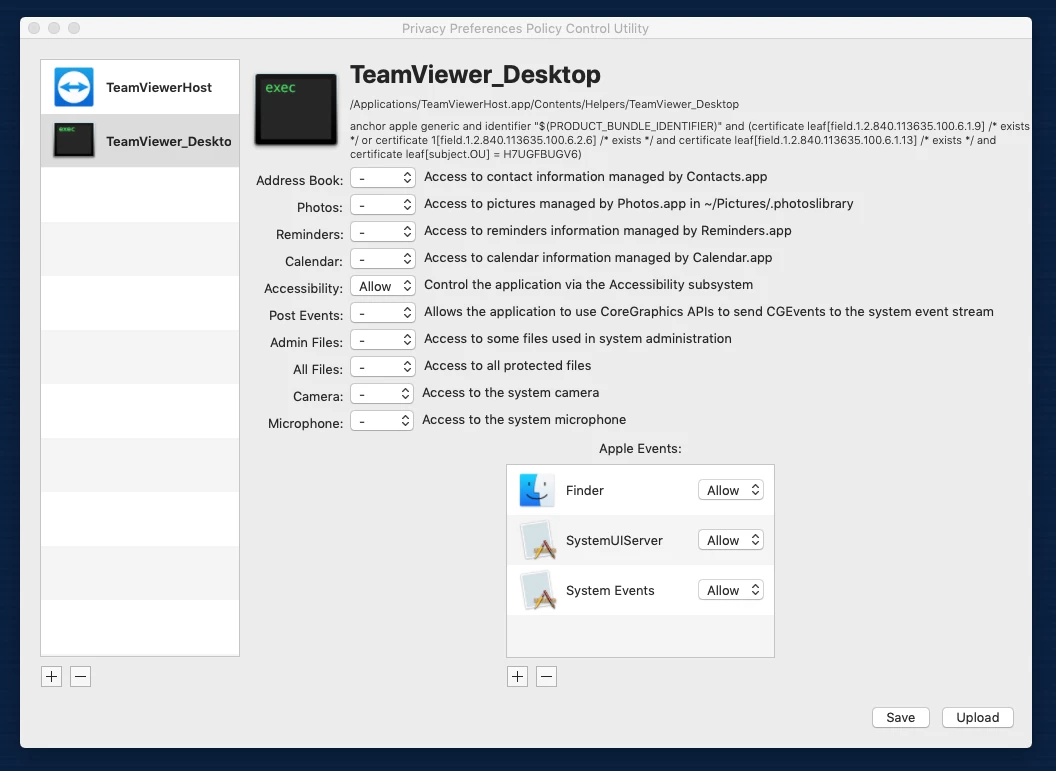Screen dimensions: 1056x771
Task: Open the Photos permission dropdown
Action: point(383,205)
